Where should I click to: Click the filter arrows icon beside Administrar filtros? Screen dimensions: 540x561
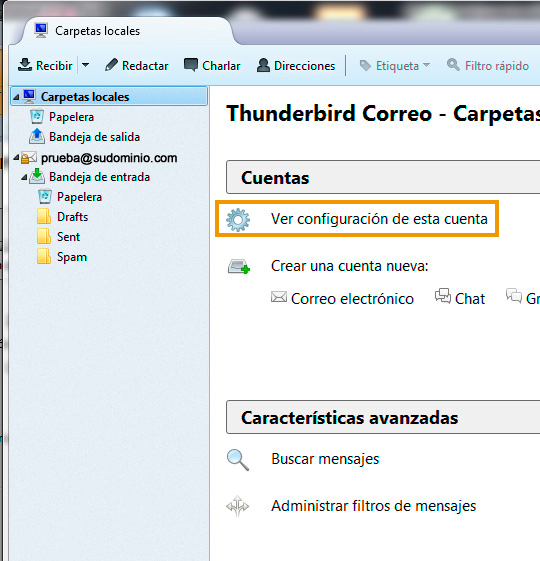tap(238, 506)
